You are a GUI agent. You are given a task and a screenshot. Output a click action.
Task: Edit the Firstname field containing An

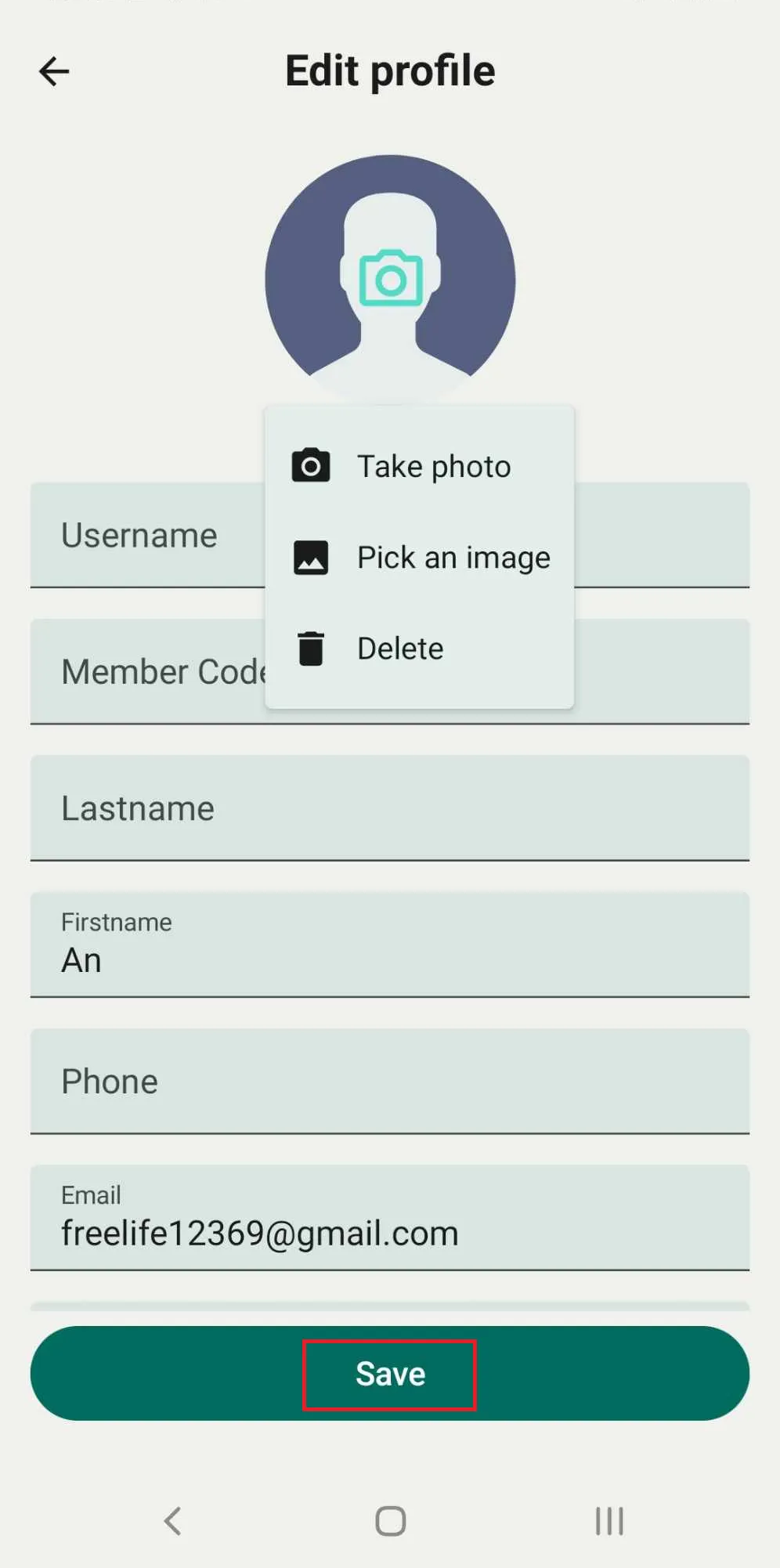tap(390, 944)
